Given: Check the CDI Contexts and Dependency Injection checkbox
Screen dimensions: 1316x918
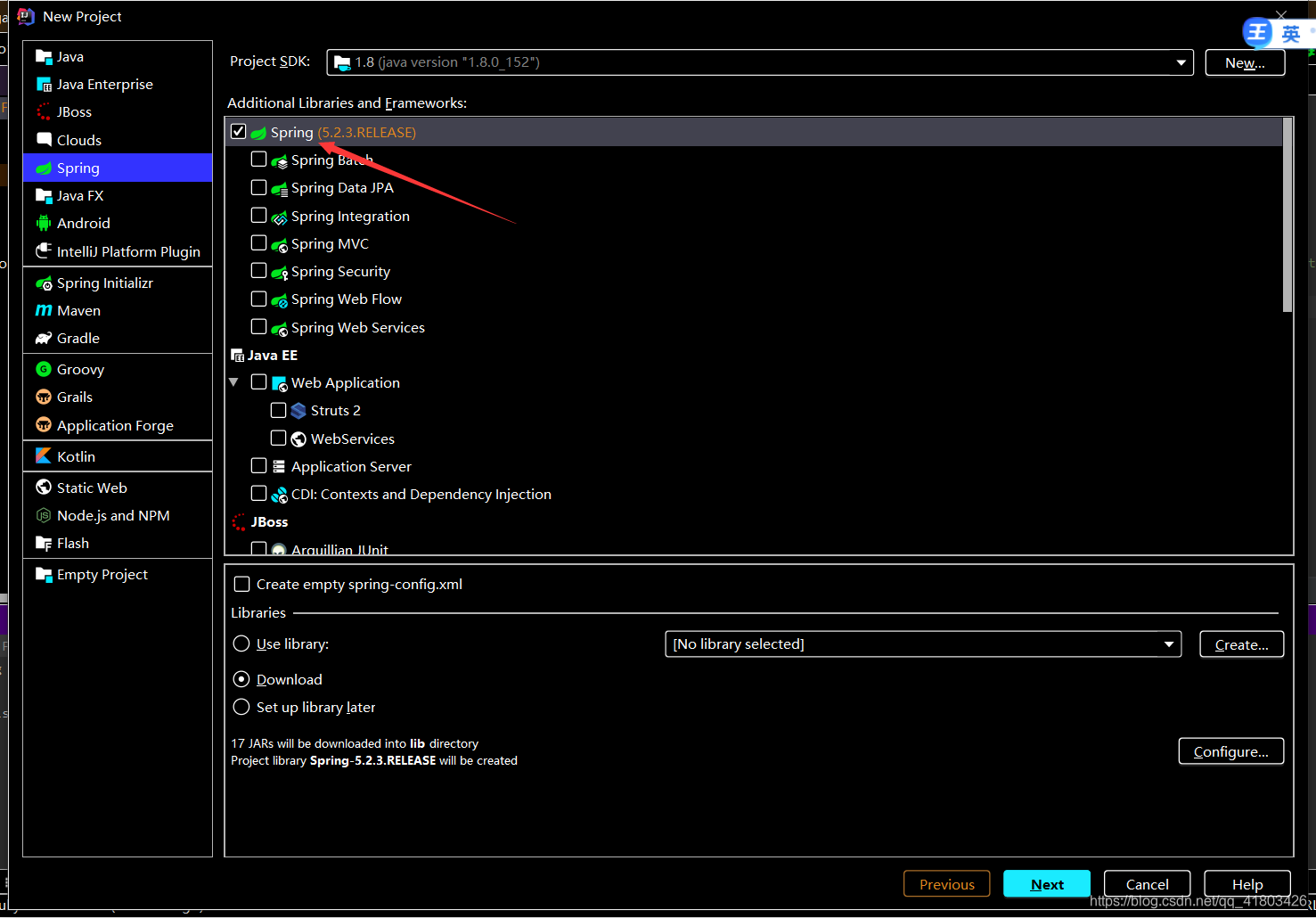Looking at the screenshot, I should point(258,494).
